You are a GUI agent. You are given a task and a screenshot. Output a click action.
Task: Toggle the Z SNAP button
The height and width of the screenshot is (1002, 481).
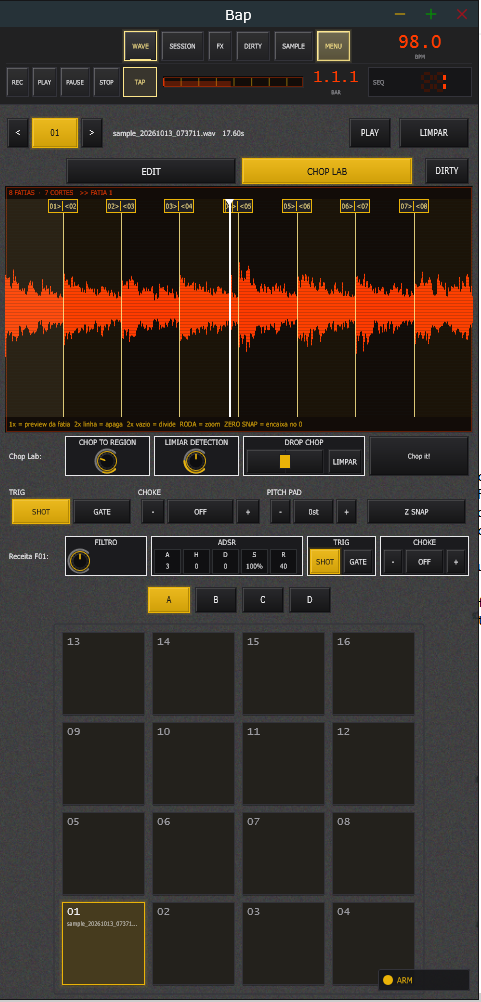(x=416, y=512)
